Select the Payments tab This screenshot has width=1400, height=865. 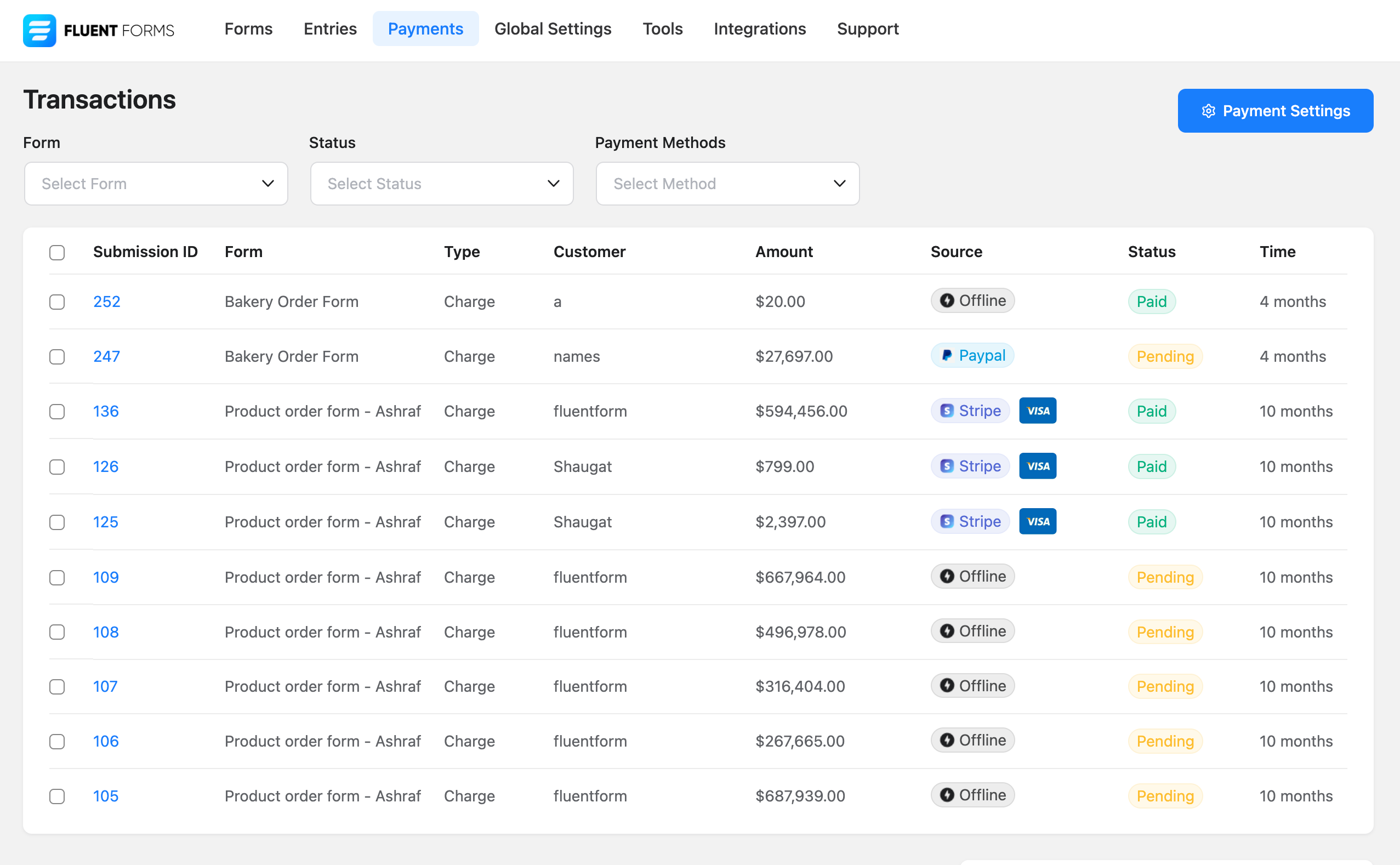(x=425, y=29)
